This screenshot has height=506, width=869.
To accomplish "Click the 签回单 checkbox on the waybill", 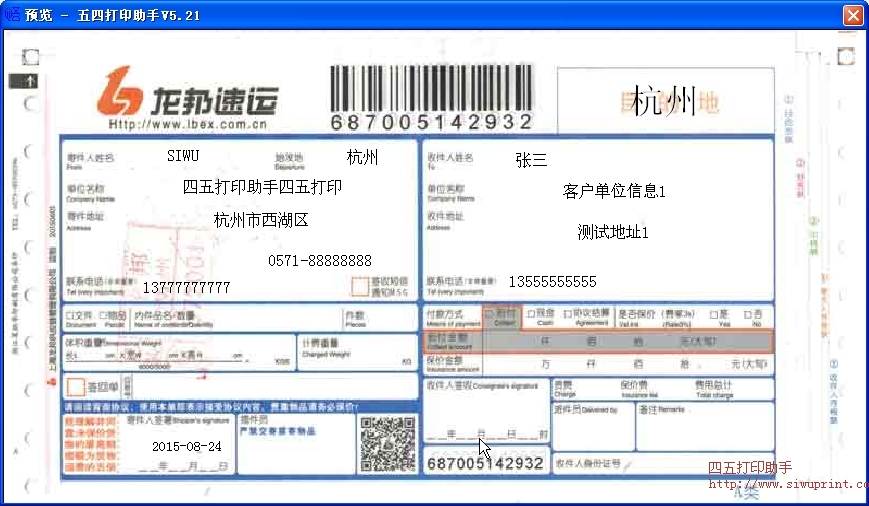I will (x=76, y=387).
